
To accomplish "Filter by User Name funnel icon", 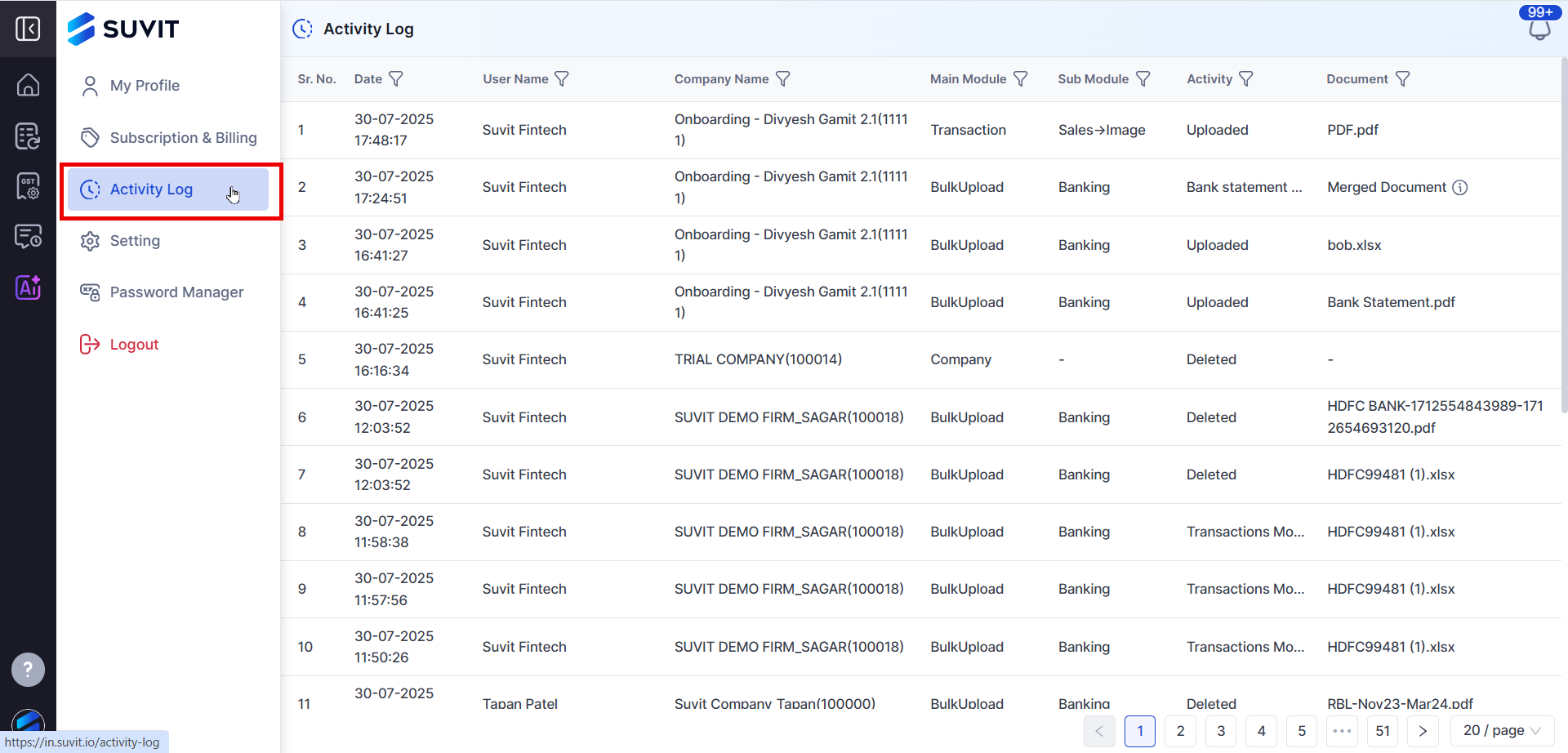I will (562, 79).
